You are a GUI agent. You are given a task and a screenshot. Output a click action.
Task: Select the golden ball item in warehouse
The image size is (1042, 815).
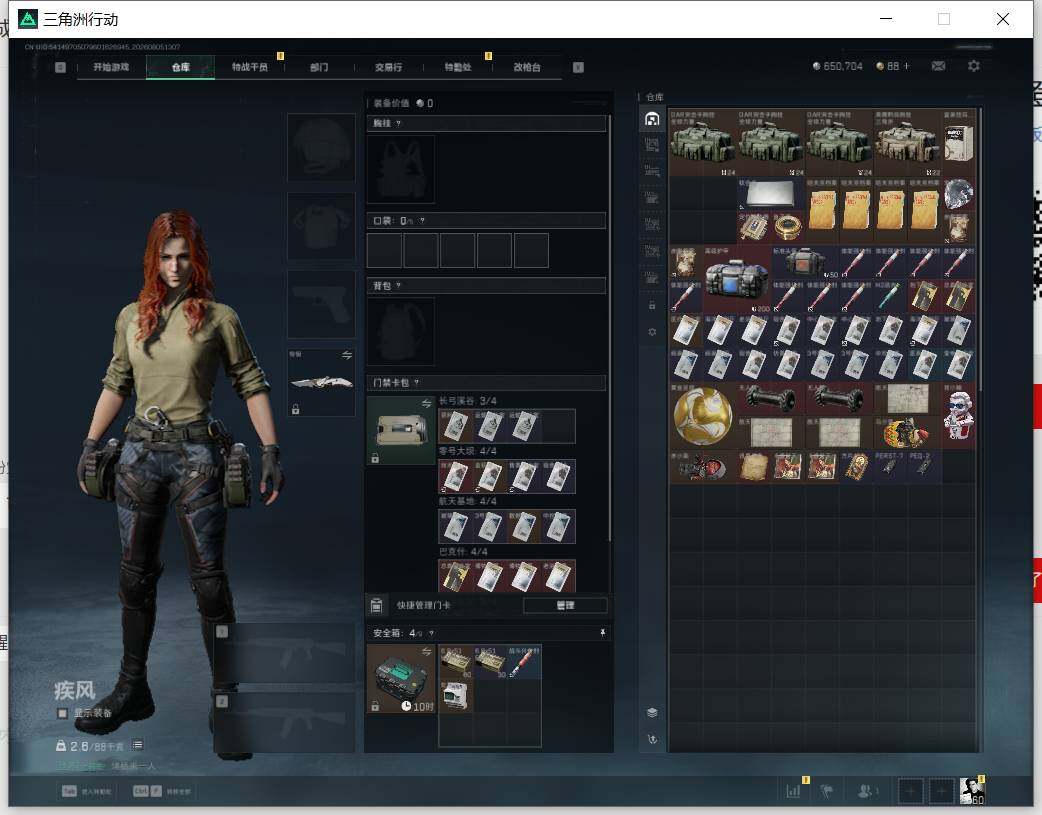coord(702,415)
